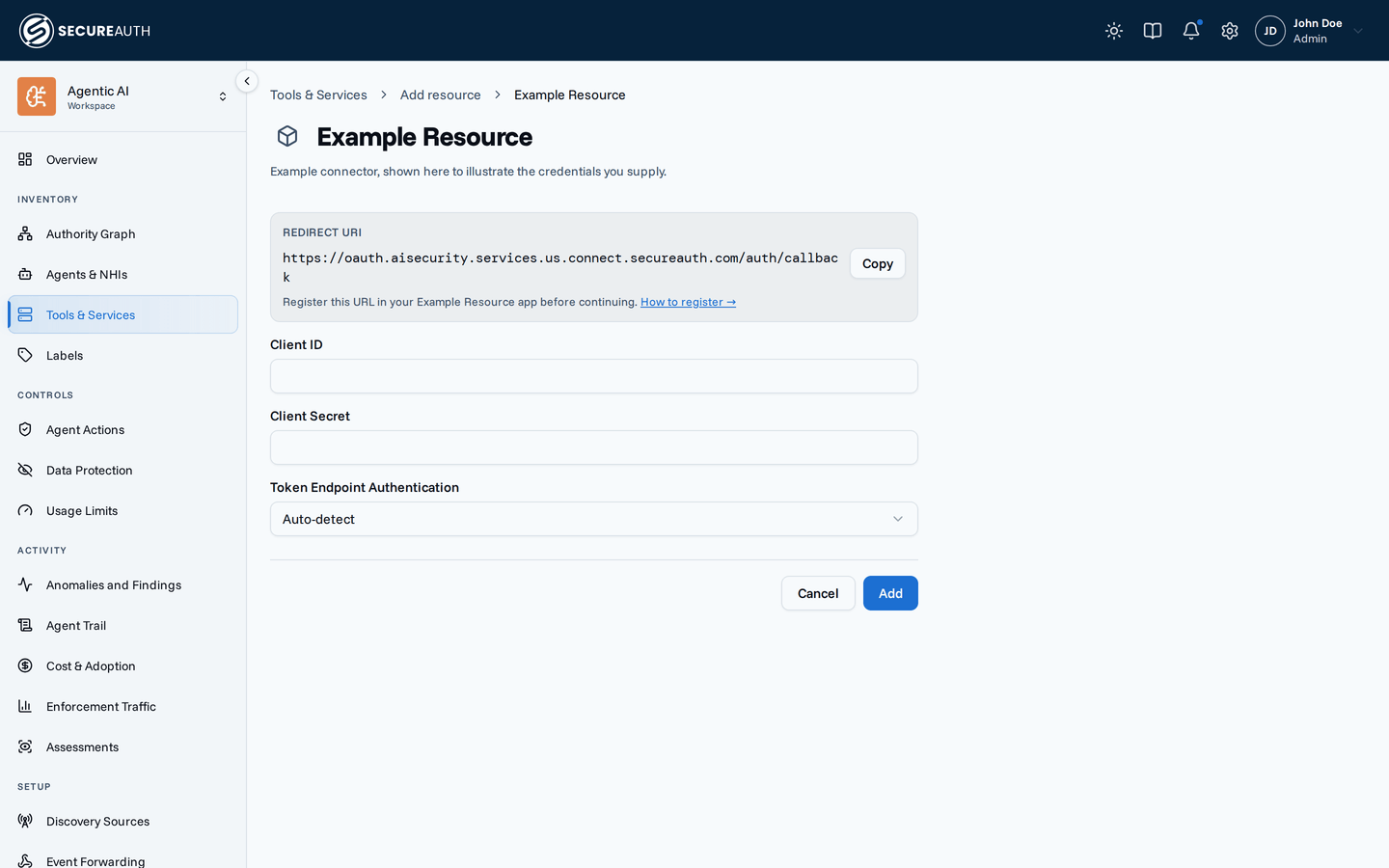
Task: Open Anomalies and Findings page
Action: tap(123, 584)
